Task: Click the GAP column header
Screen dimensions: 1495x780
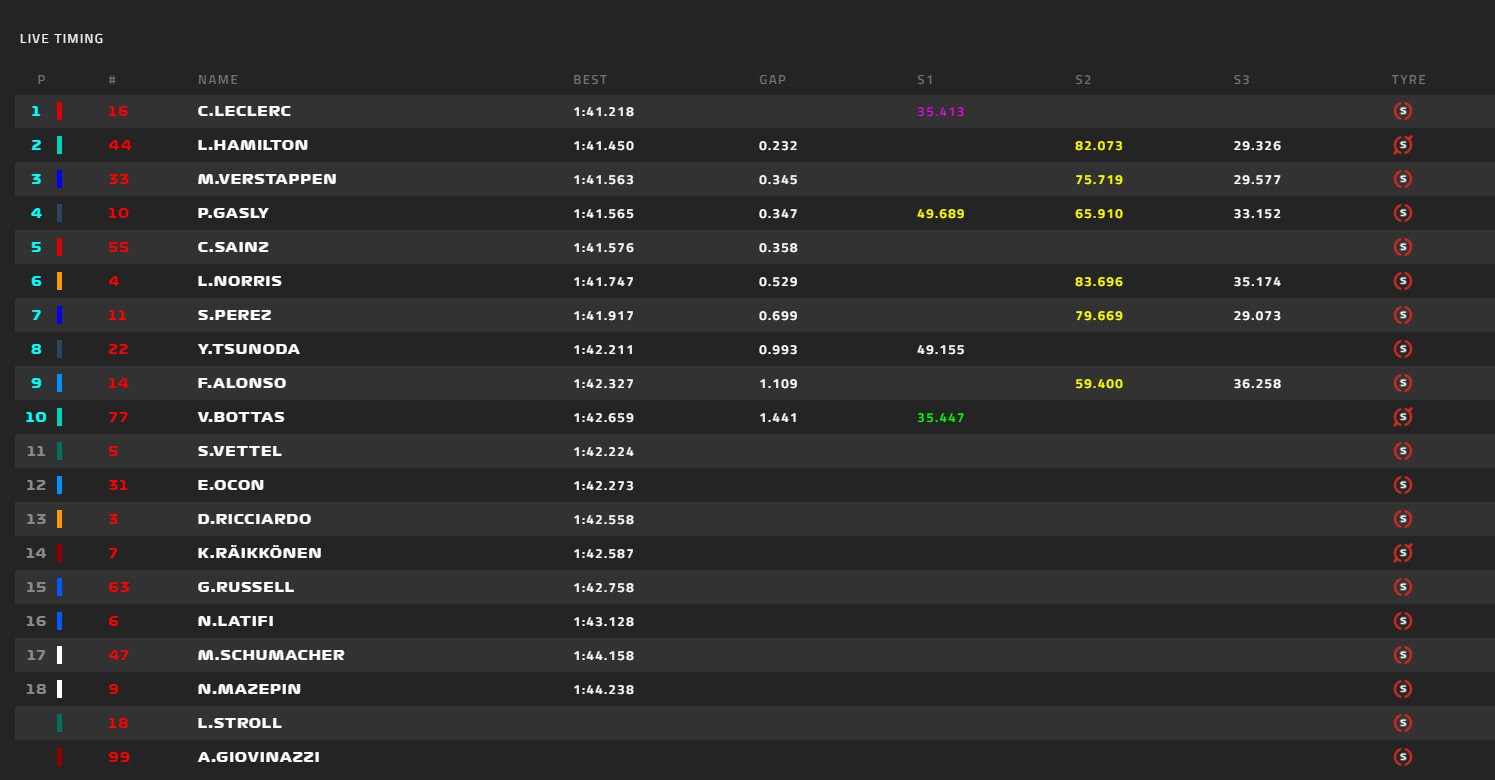Action: coord(772,80)
